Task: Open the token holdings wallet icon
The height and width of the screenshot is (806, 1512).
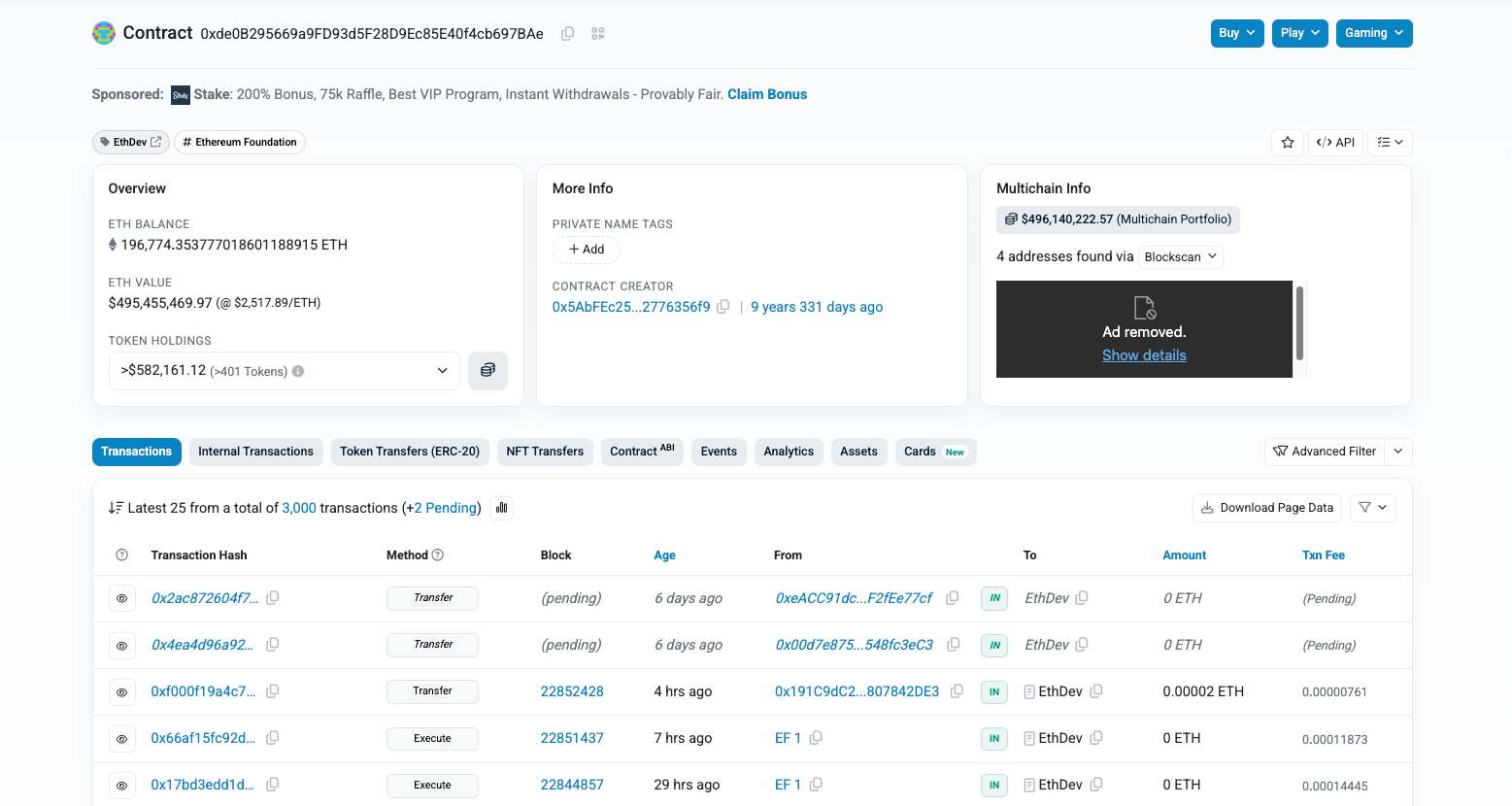Action: [487, 370]
